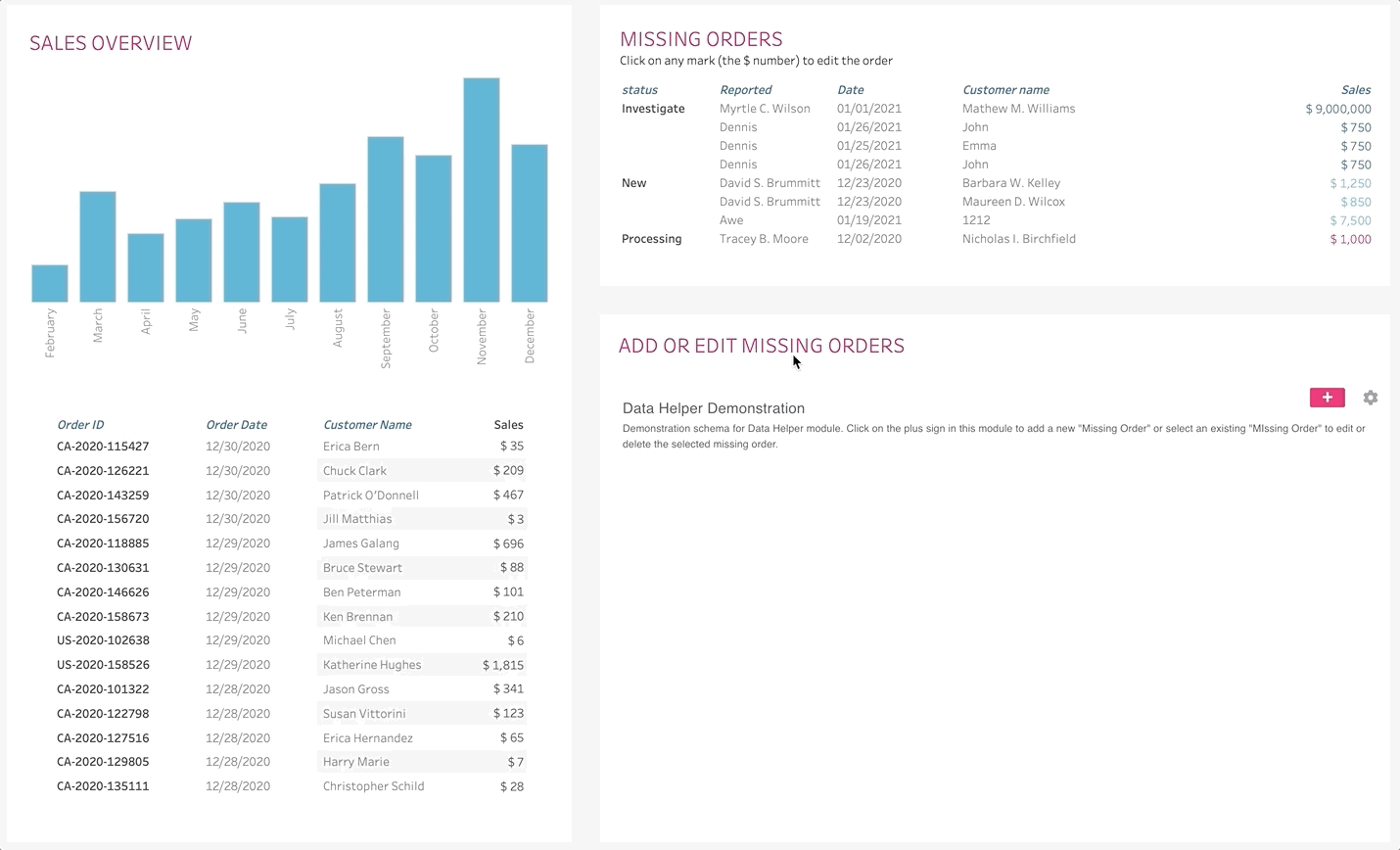Edit the $ 9,000,000 missing order

click(1337, 109)
